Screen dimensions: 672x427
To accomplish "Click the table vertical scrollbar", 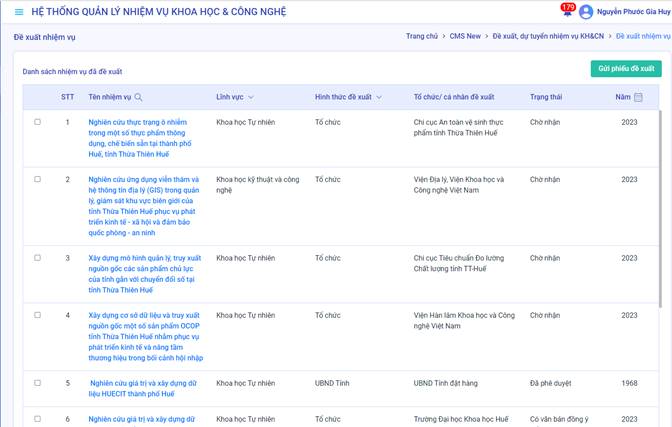I will coord(660,209).
